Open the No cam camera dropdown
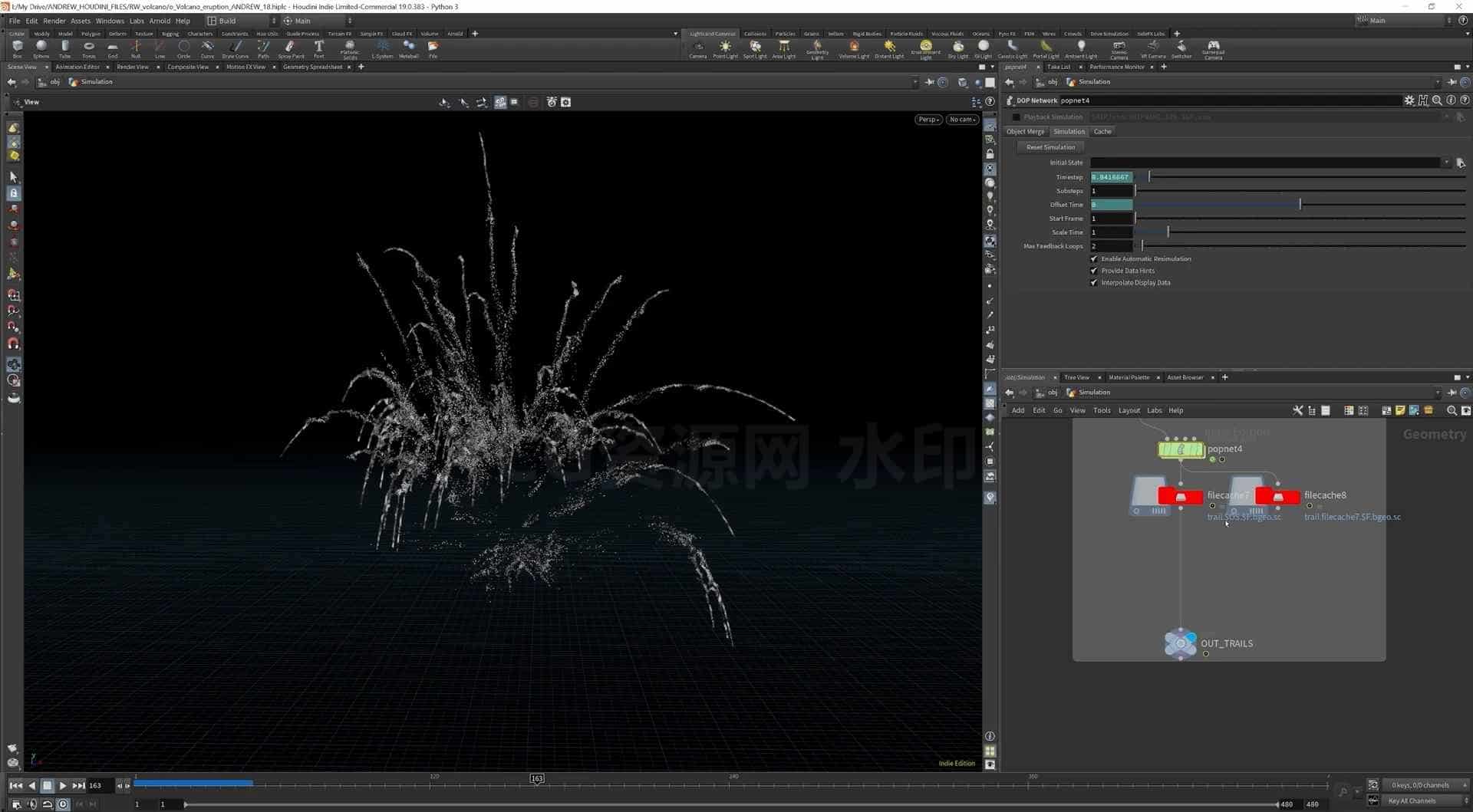This screenshot has height=812, width=1473. pos(962,120)
